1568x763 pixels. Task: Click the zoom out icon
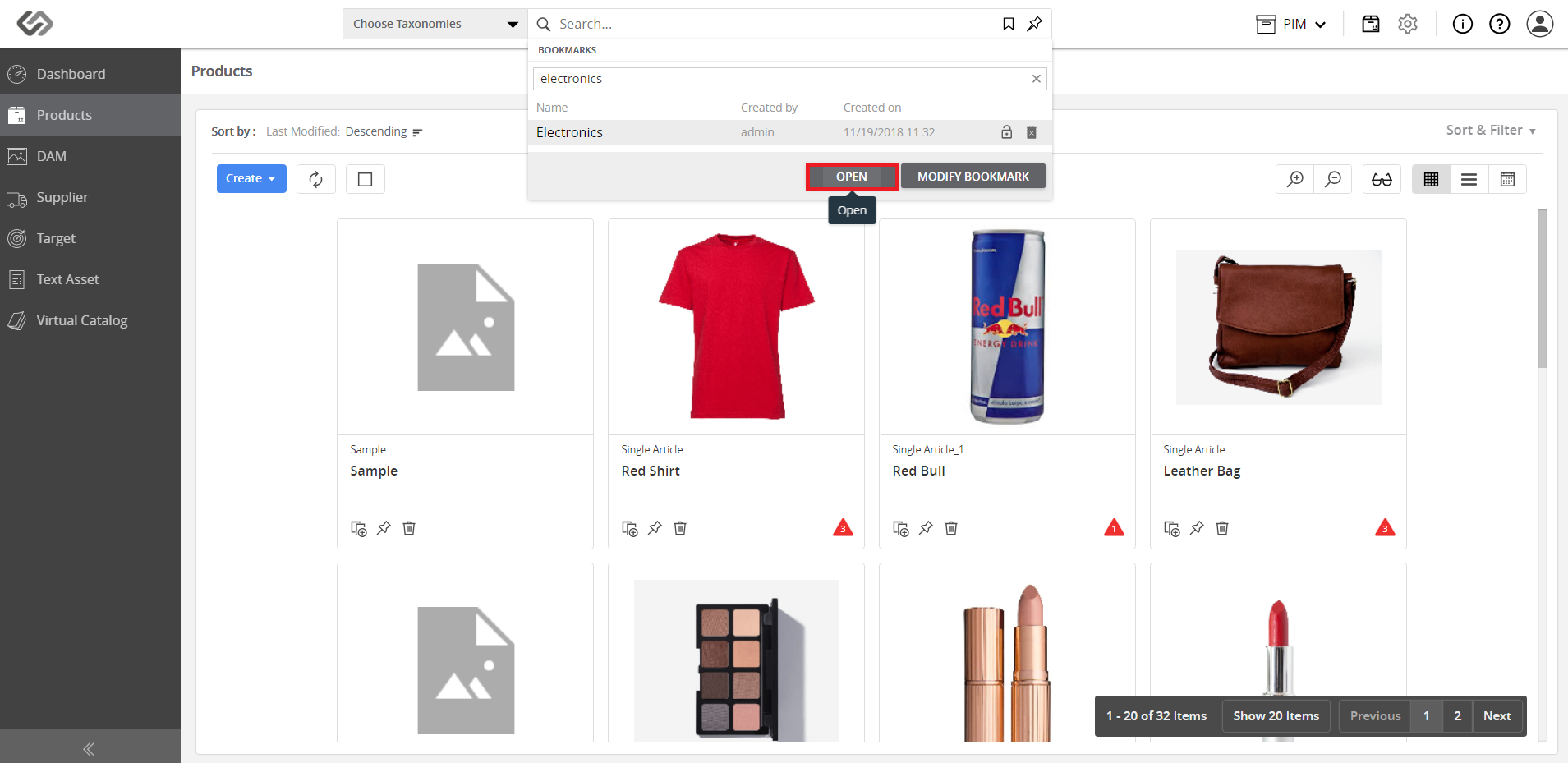pos(1334,179)
